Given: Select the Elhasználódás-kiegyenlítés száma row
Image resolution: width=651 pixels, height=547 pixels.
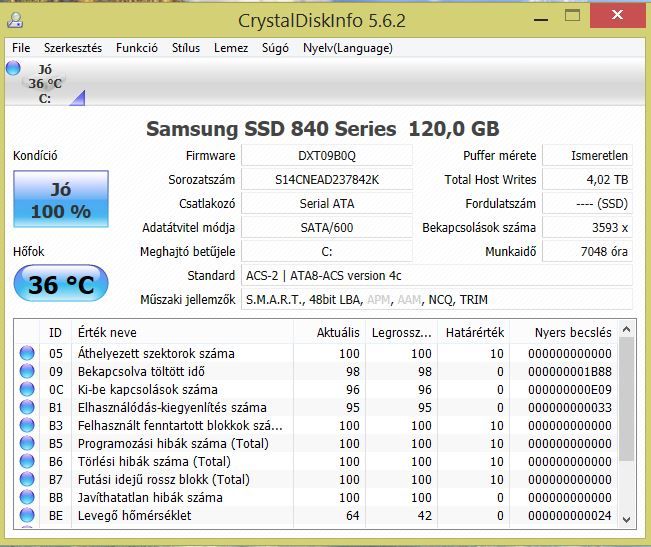Looking at the screenshot, I should coord(316,407).
